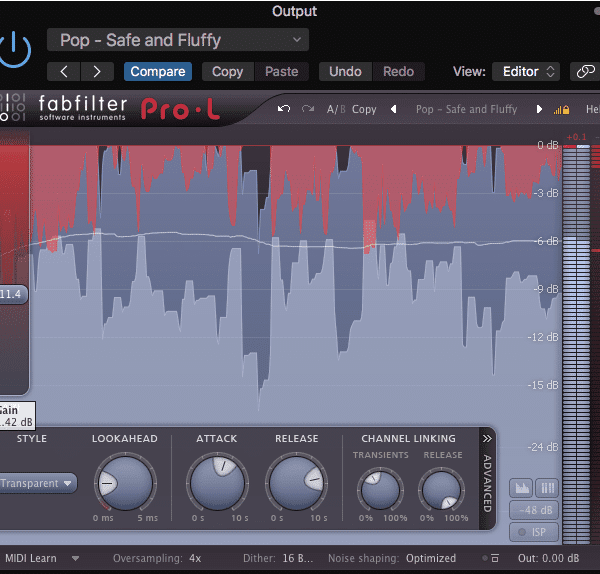The image size is (600, 574).
Task: Go to next setting with right chevron
Action: [97, 72]
